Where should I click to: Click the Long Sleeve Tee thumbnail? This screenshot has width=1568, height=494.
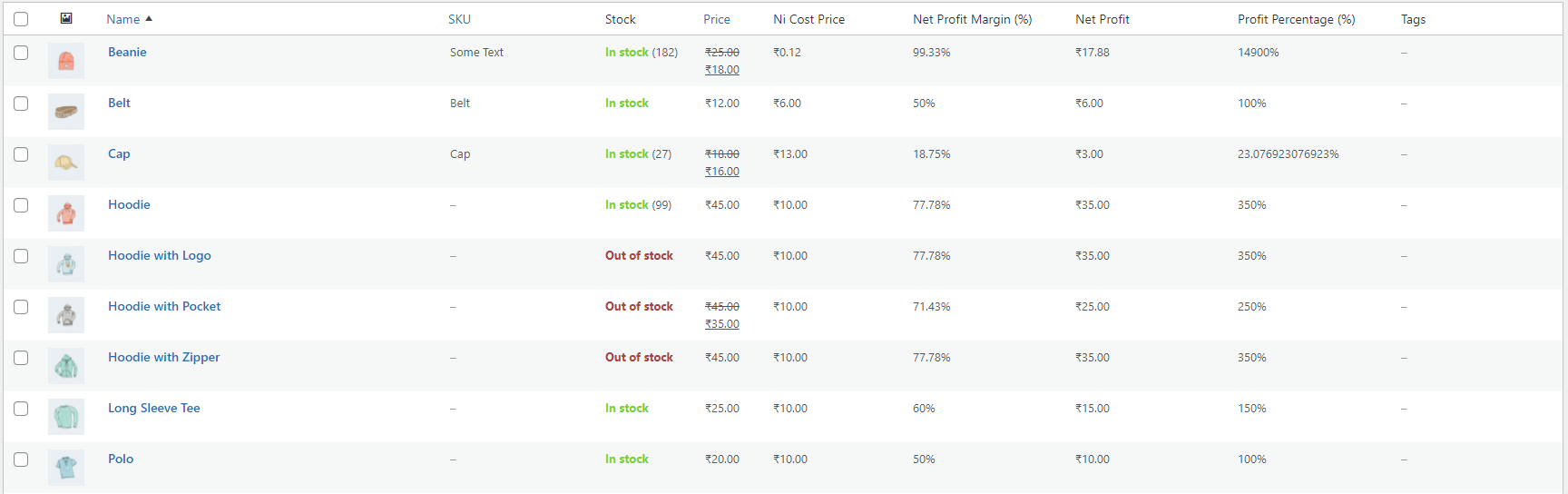coord(66,417)
